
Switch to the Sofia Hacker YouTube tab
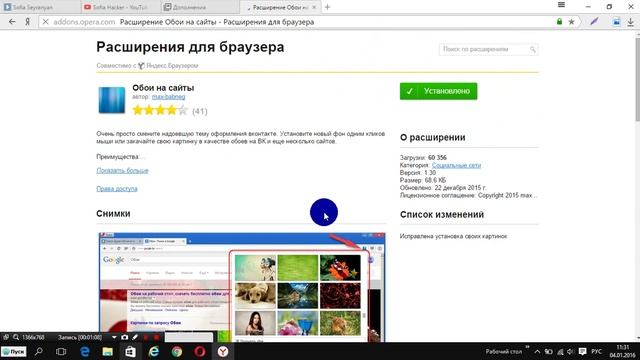(120, 7)
